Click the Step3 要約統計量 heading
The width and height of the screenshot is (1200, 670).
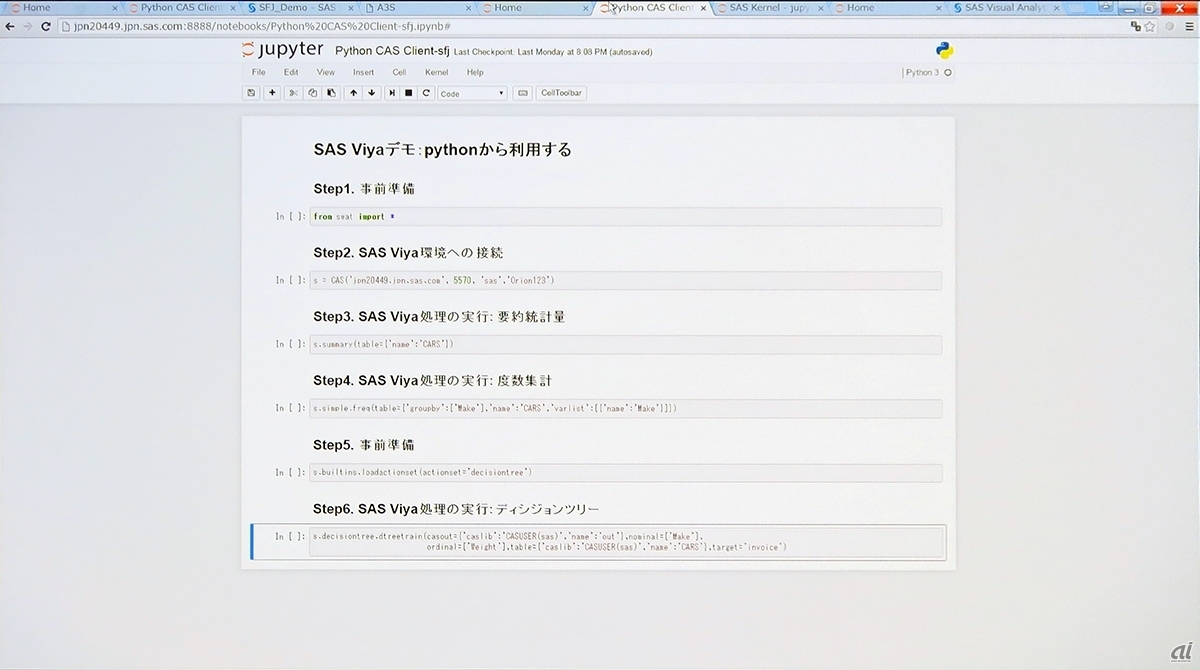click(x=440, y=316)
